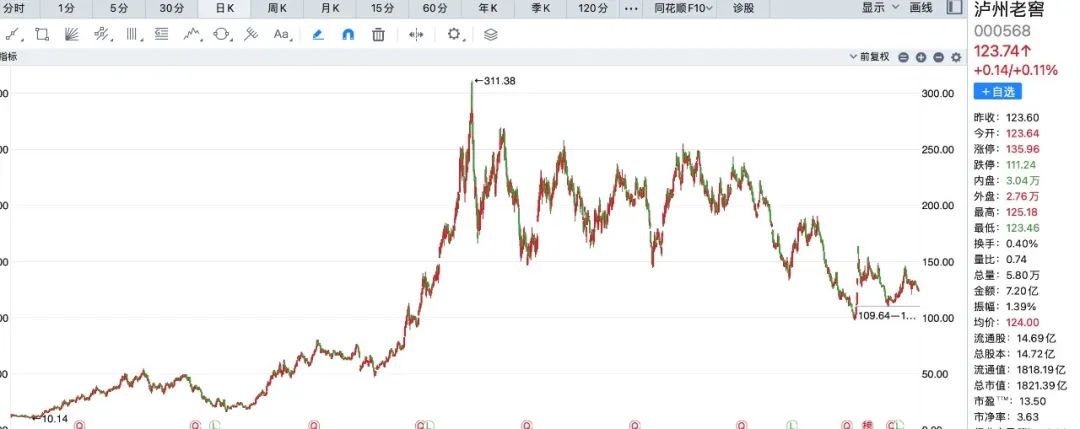The image size is (1080, 429).
Task: Click the 总市值 1821.39亿 row
Action: [1021, 386]
